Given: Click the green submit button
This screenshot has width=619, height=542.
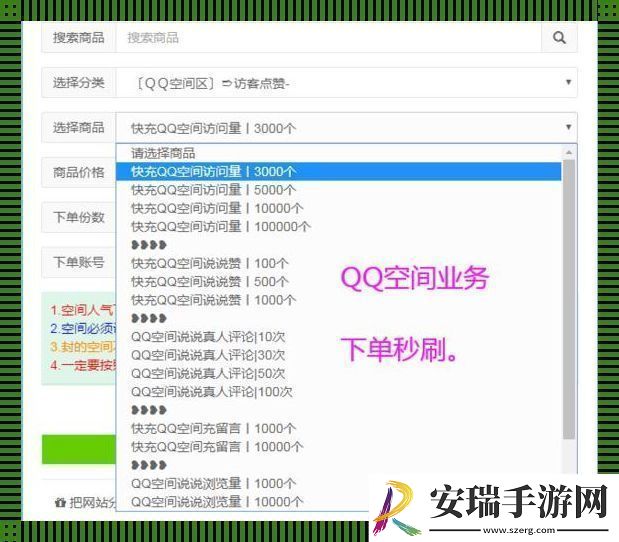Looking at the screenshot, I should [x=79, y=449].
